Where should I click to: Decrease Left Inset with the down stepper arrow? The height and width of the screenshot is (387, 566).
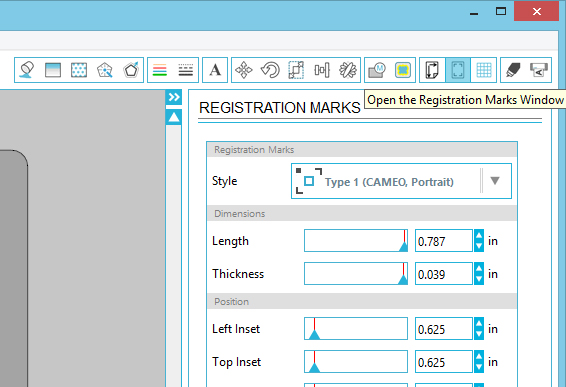click(x=479, y=334)
